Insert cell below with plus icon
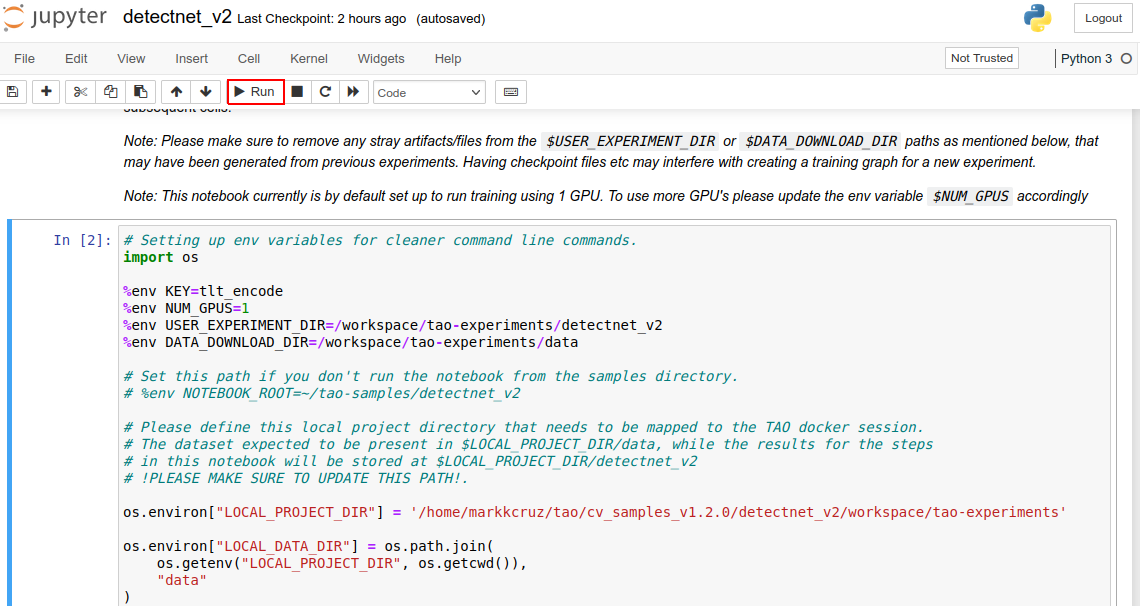This screenshot has width=1140, height=606. point(46,92)
